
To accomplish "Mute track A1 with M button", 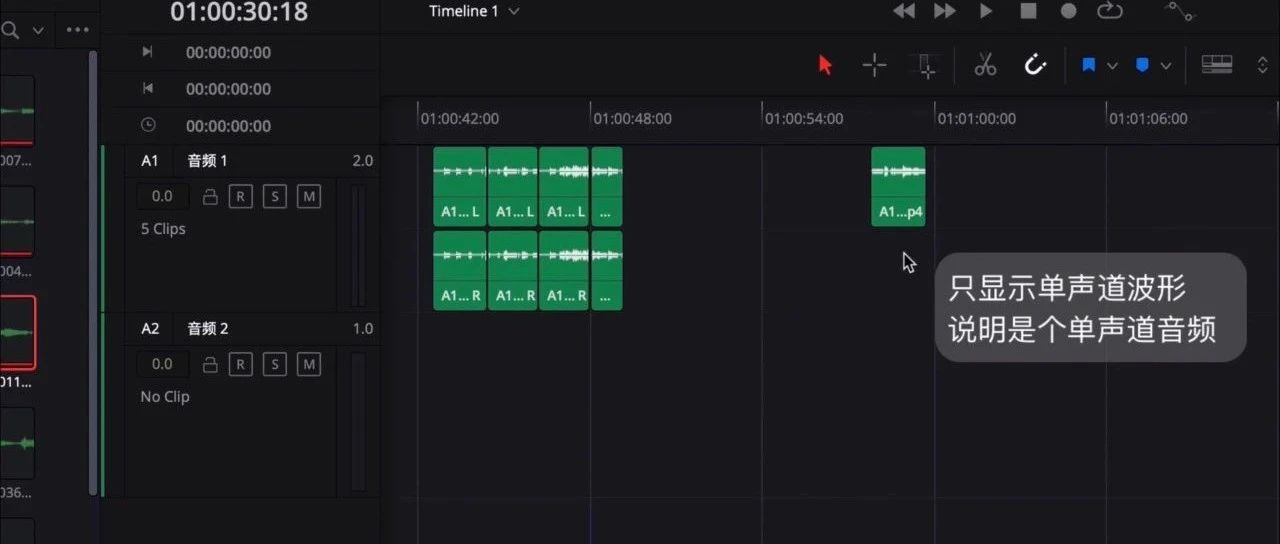I will [309, 197].
